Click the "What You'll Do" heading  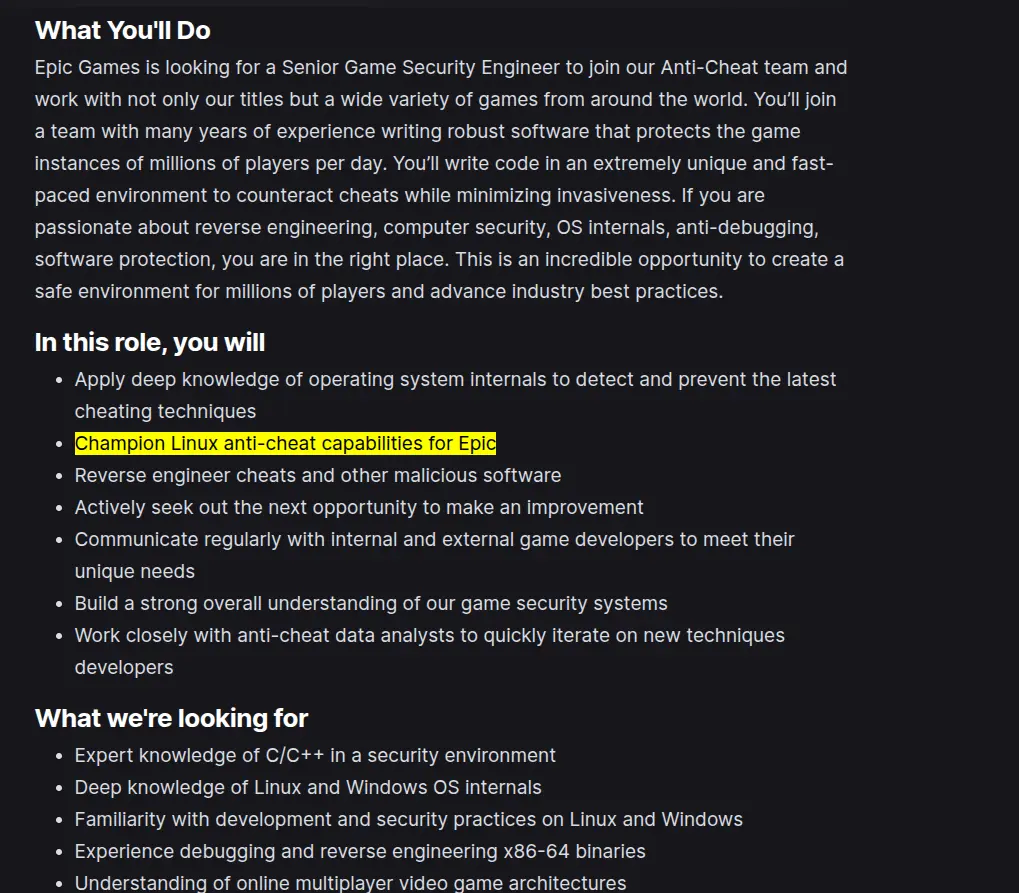click(122, 31)
